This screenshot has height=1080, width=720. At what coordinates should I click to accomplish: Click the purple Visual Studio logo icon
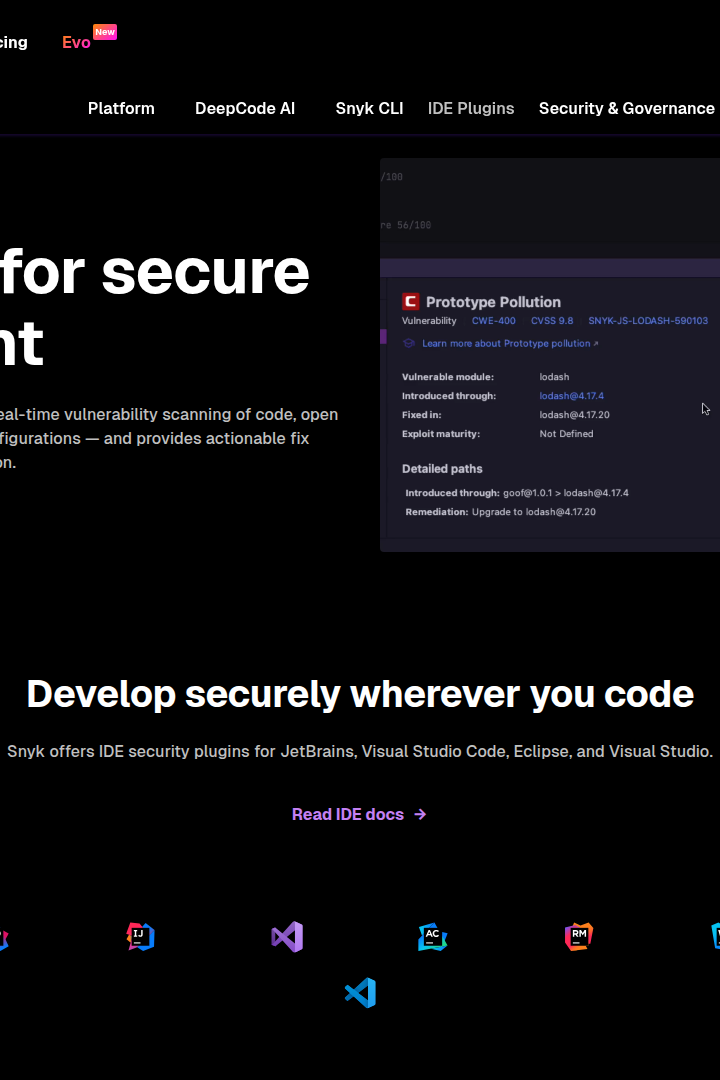(x=287, y=937)
